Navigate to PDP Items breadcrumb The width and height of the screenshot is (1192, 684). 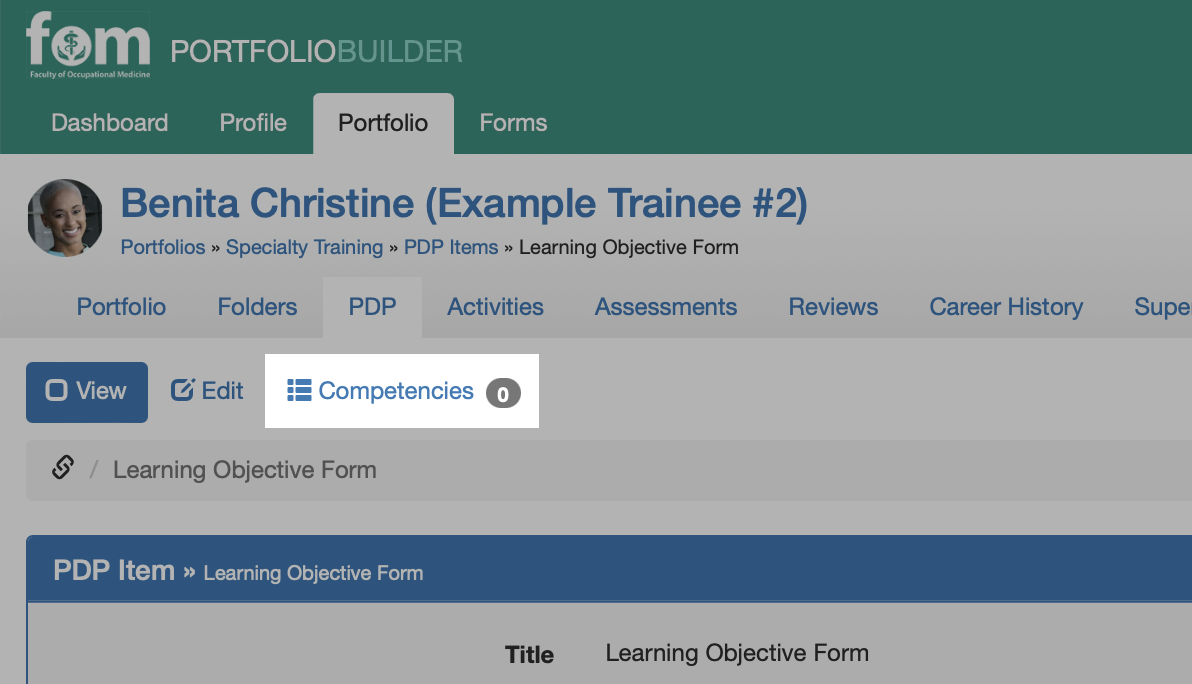point(451,247)
